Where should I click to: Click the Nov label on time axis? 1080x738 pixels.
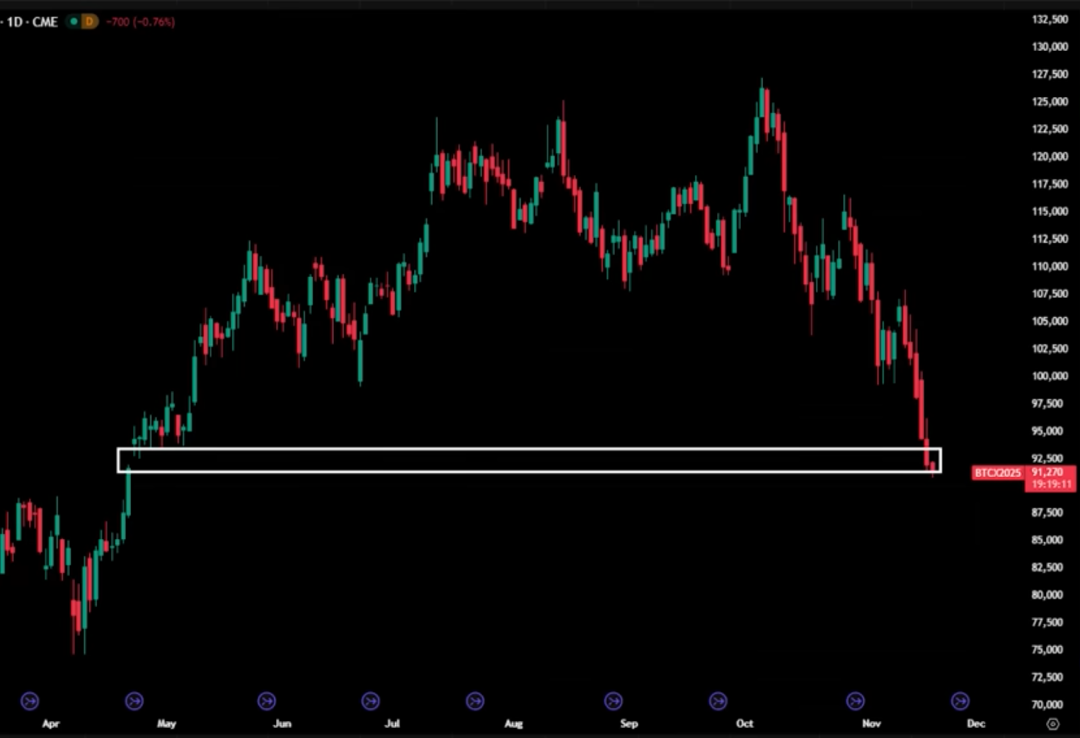point(871,724)
